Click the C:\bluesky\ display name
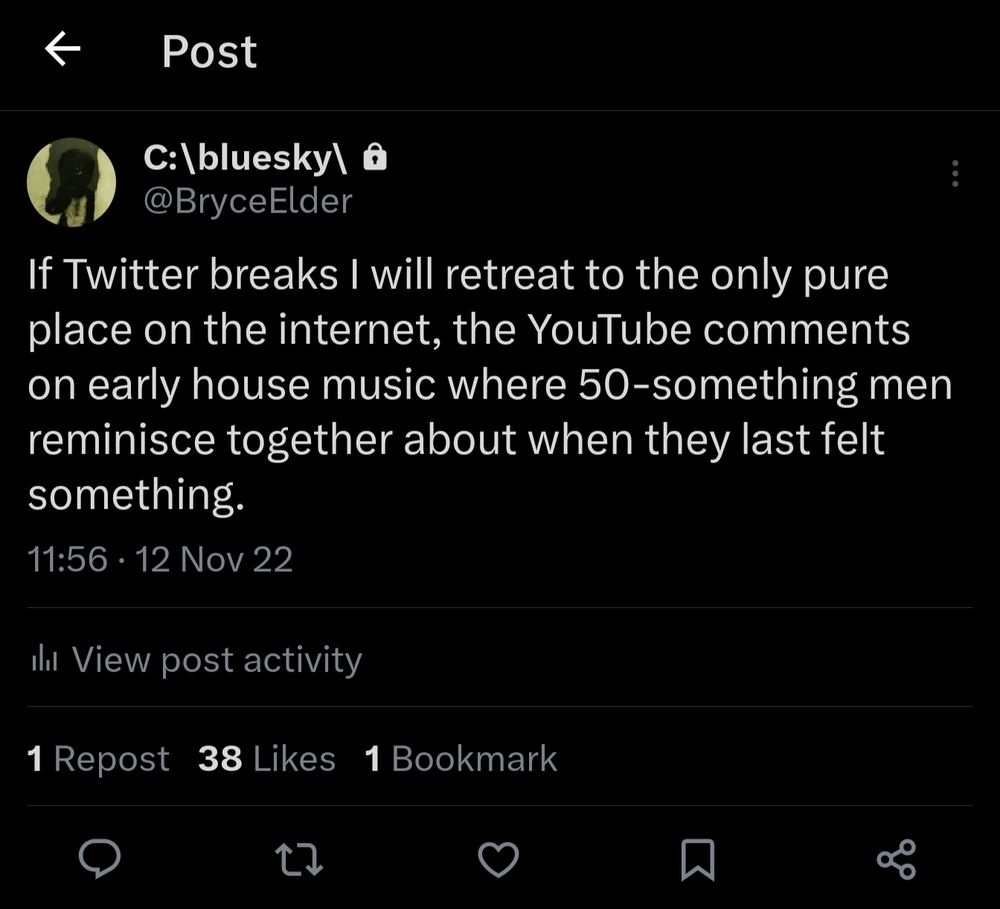The height and width of the screenshot is (909, 1000). pos(247,157)
